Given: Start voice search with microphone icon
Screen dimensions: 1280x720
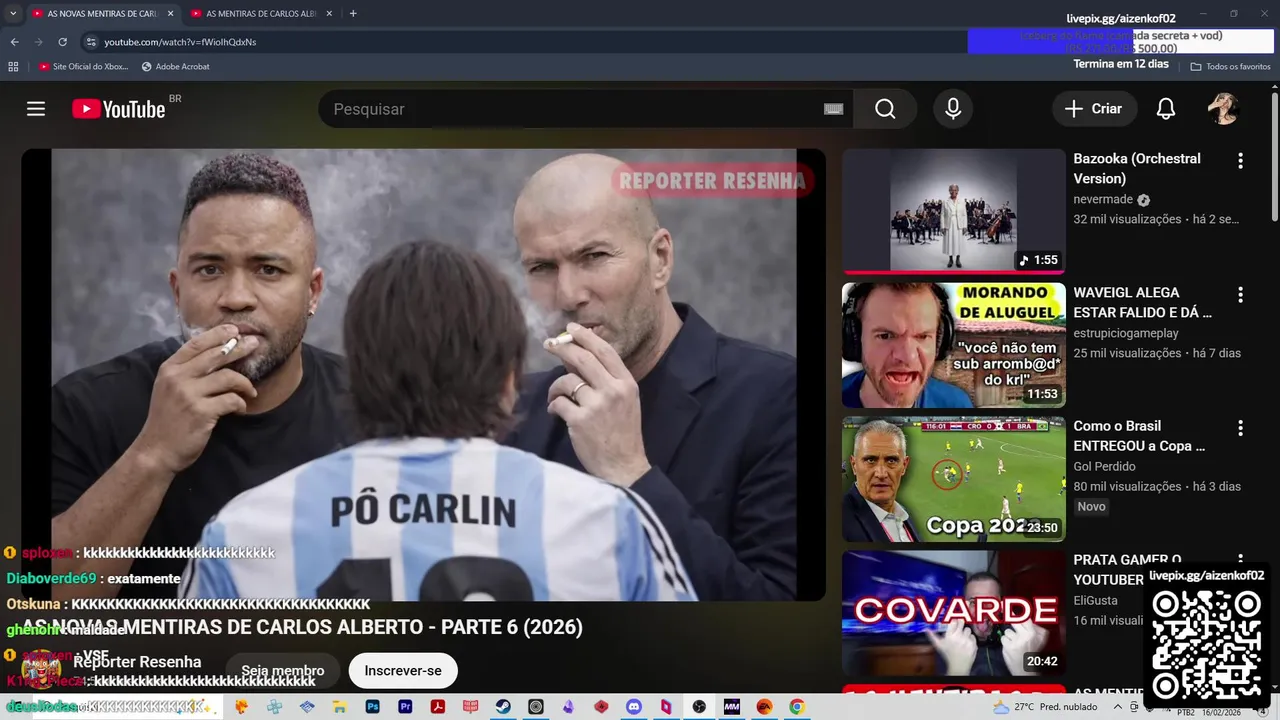Looking at the screenshot, I should (x=953, y=109).
